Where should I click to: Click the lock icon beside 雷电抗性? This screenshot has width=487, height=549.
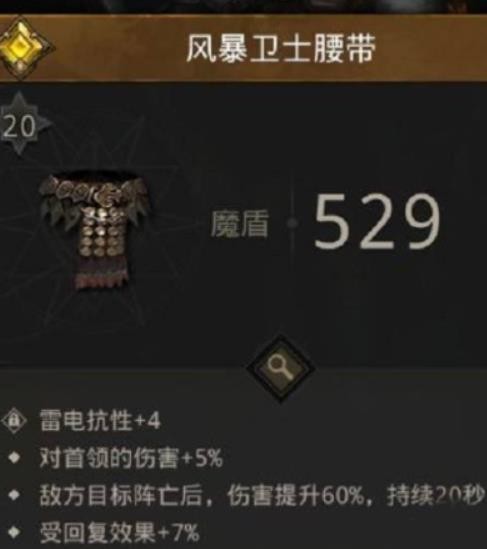click(14, 420)
